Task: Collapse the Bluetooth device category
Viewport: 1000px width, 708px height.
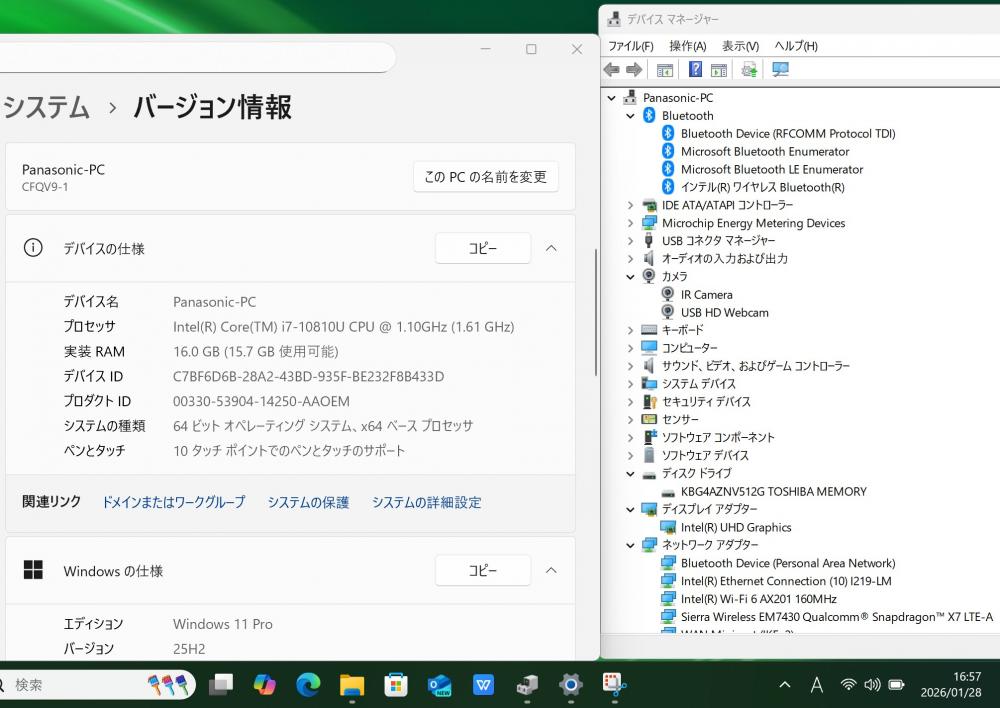Action: click(630, 116)
